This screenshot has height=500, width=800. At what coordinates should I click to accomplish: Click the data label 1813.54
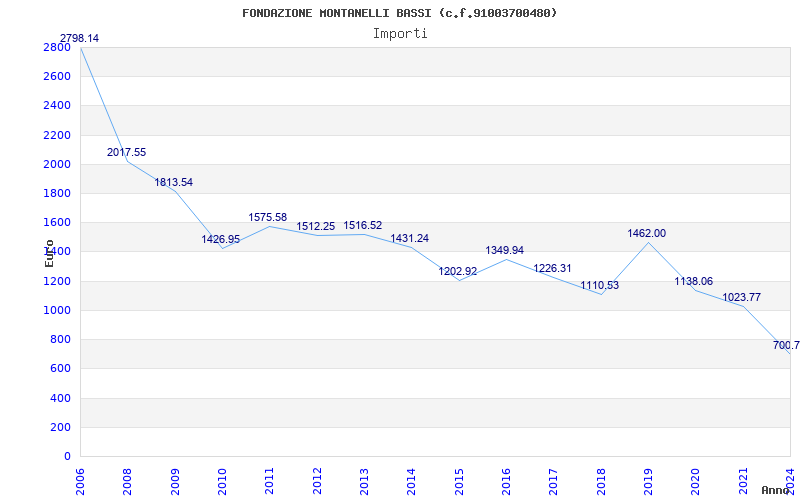click(174, 182)
